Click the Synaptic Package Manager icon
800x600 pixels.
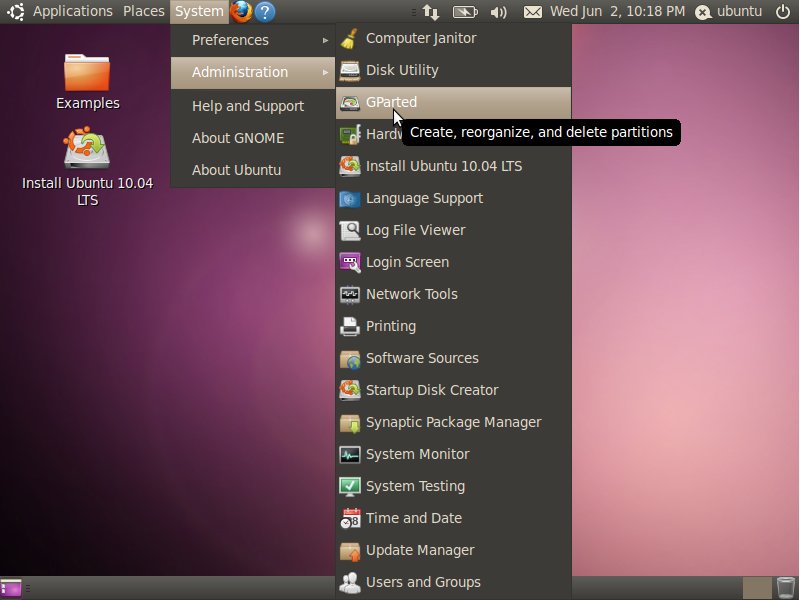pos(349,422)
